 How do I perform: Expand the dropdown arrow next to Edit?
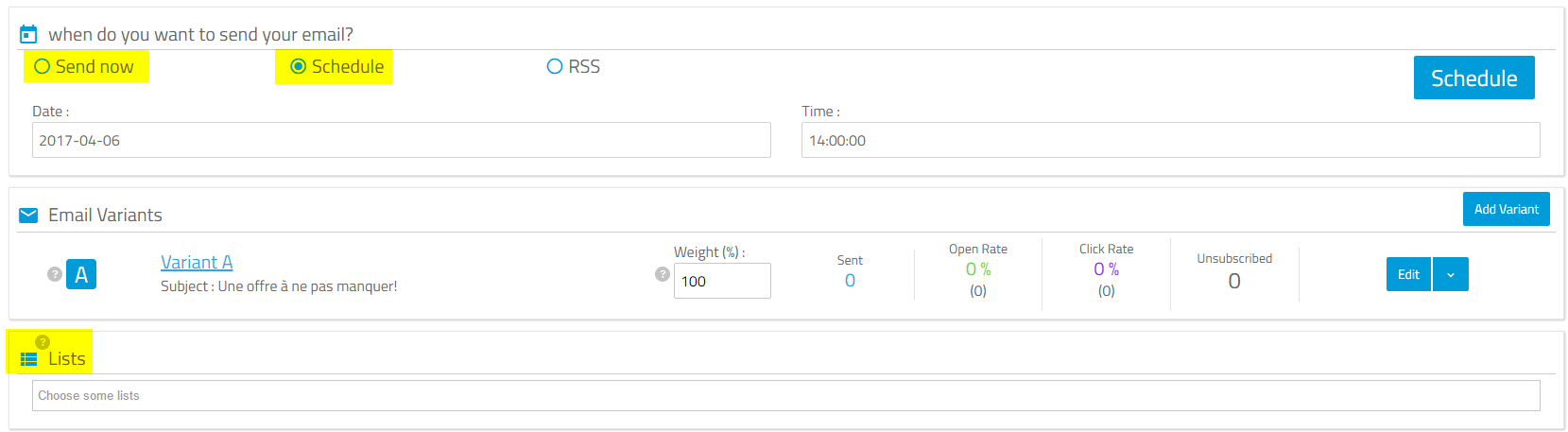click(x=1451, y=274)
